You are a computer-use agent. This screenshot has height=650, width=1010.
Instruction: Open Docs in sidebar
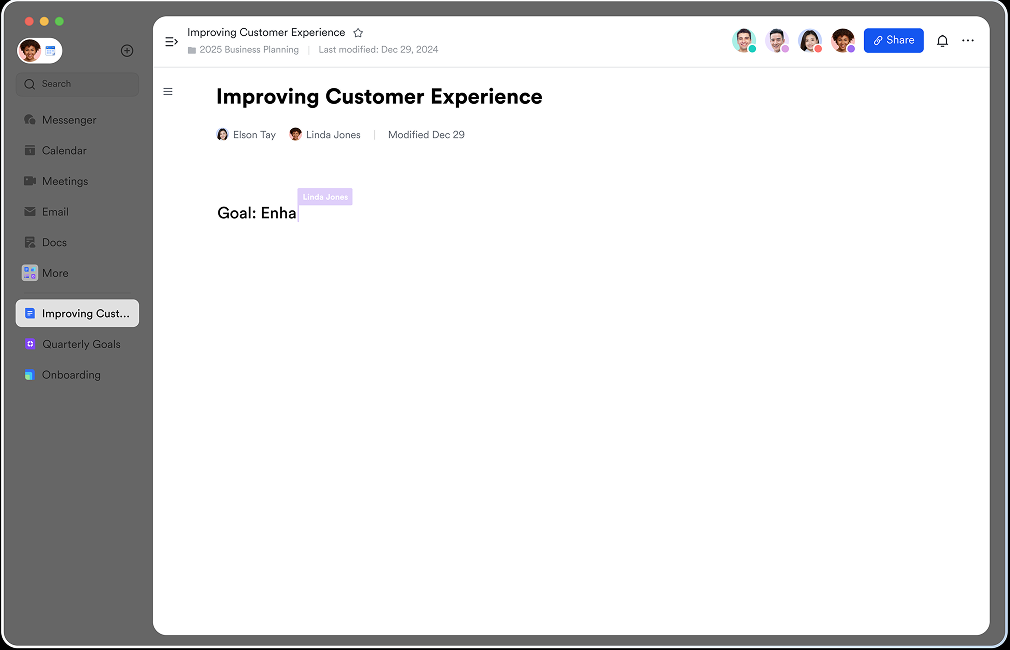(x=54, y=243)
